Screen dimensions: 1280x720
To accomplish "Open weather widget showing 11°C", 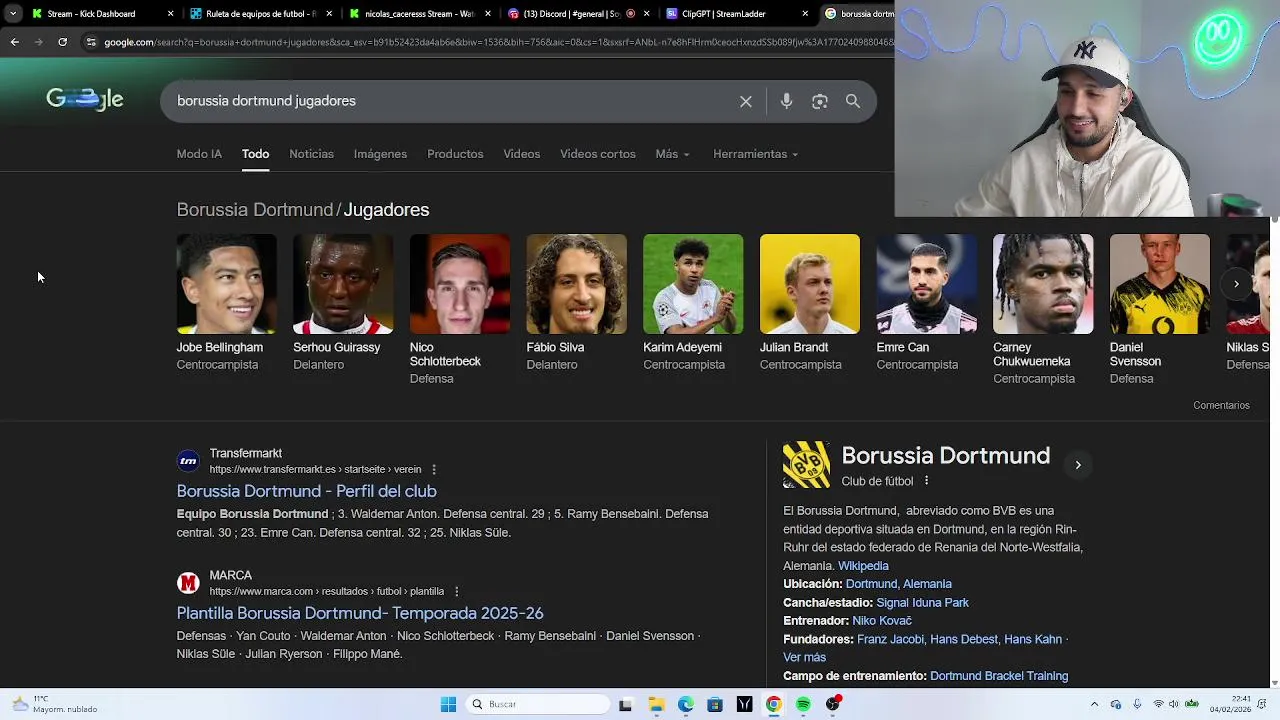I will 55,704.
